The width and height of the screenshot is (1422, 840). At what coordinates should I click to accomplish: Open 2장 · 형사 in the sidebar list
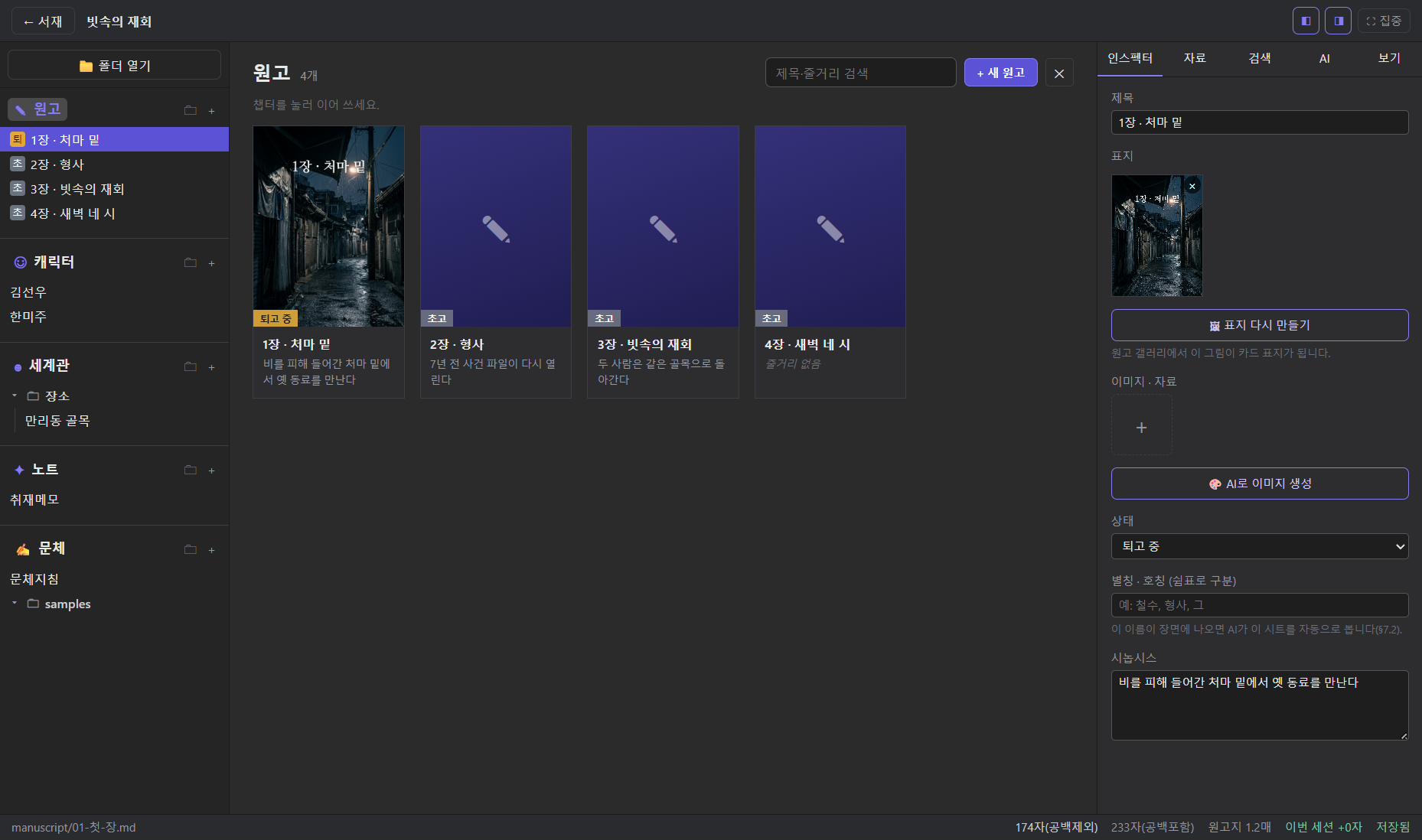(x=115, y=164)
